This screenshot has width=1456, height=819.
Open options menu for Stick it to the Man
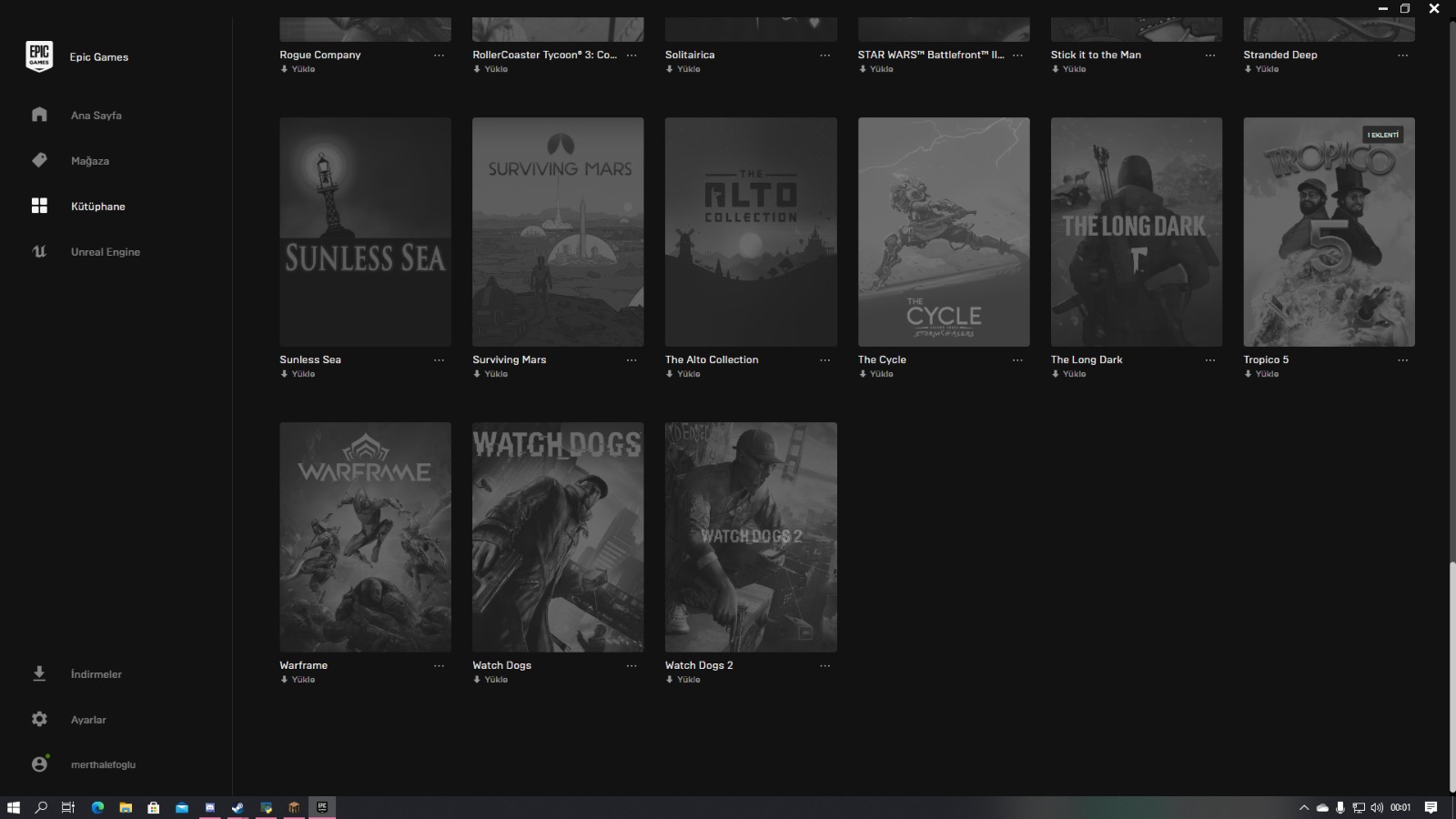pos(1210,56)
